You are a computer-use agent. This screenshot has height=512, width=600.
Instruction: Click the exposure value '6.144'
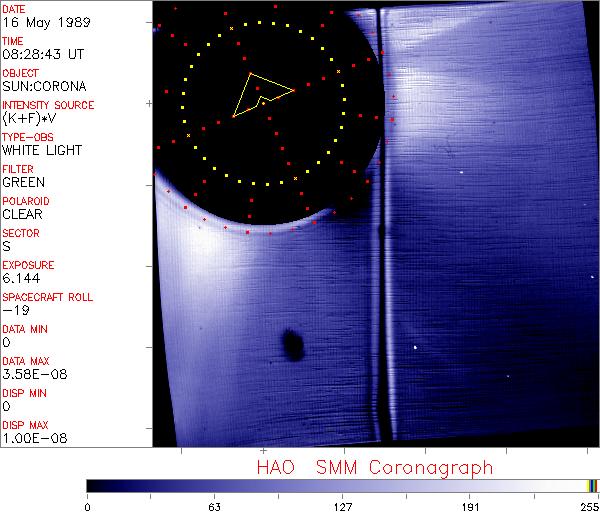click(21, 278)
